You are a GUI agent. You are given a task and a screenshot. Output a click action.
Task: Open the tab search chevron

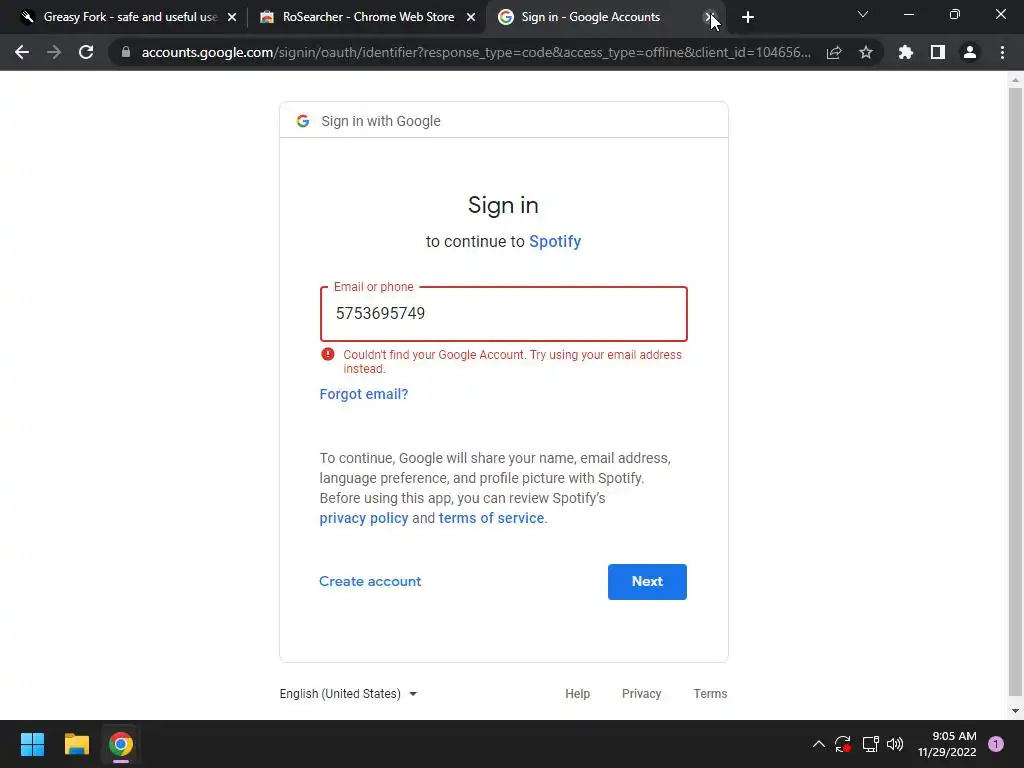tap(863, 14)
